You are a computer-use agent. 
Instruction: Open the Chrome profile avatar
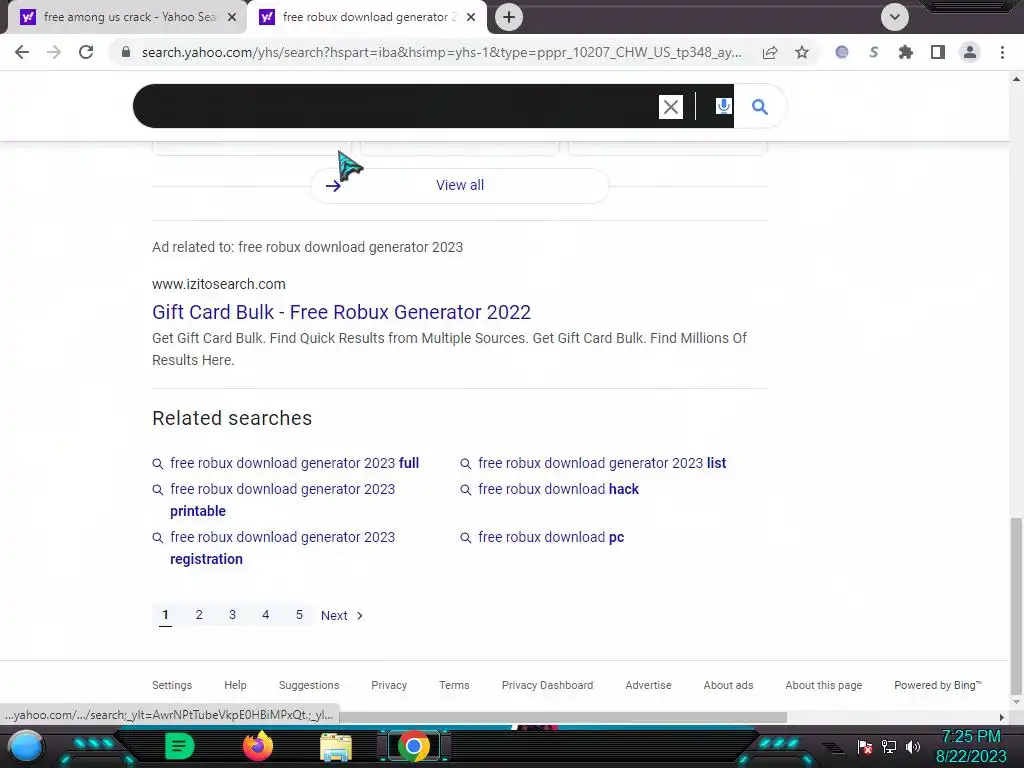click(x=970, y=52)
